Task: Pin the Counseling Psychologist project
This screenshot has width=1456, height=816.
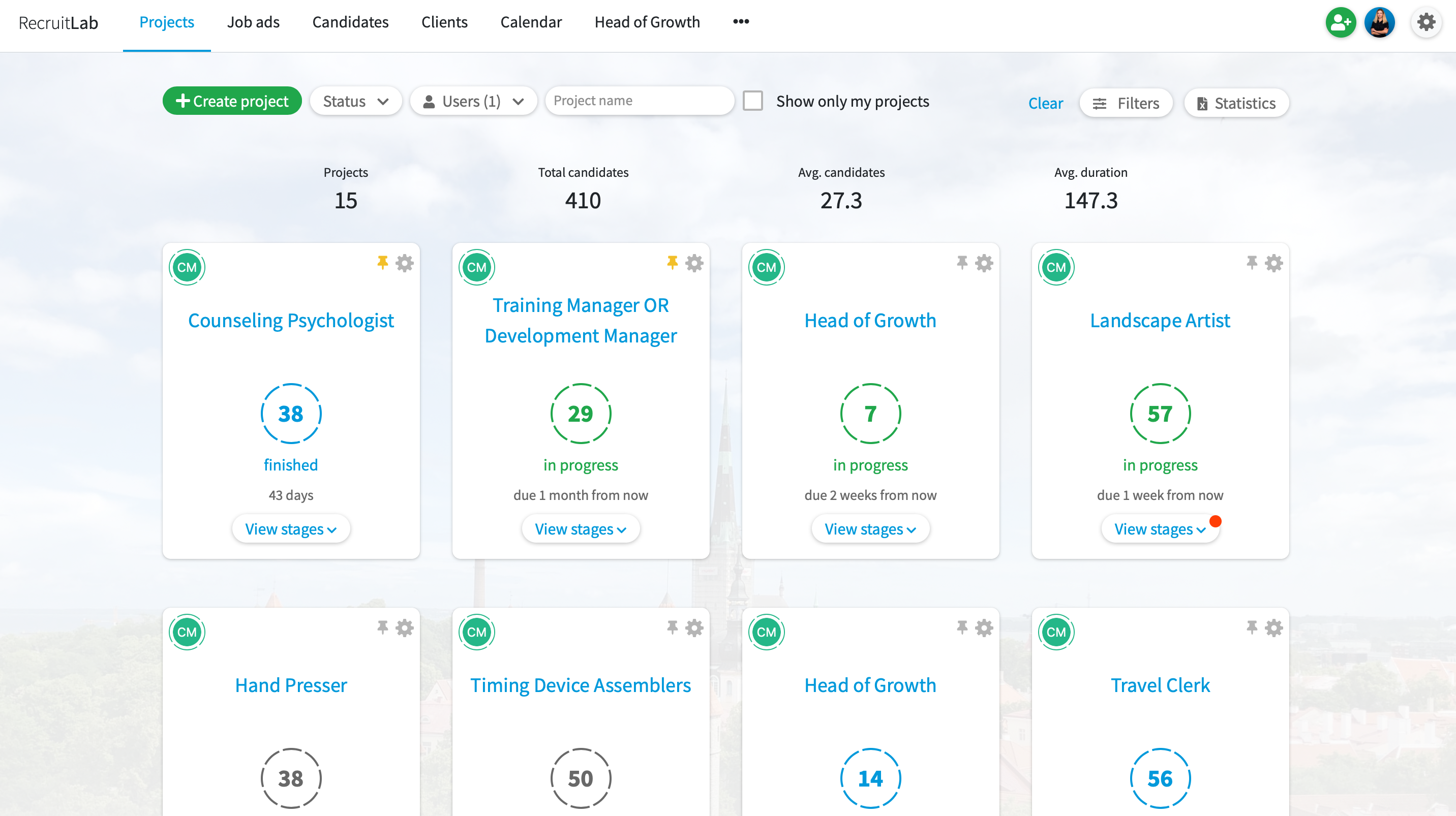Action: 382,262
